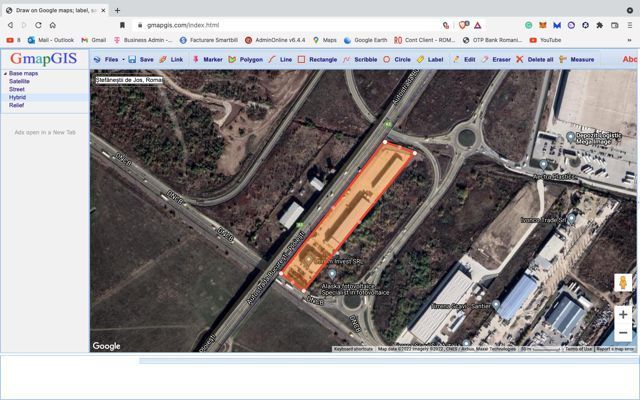640x400 pixels.
Task: Open map Terms of Use
Action: point(578,349)
